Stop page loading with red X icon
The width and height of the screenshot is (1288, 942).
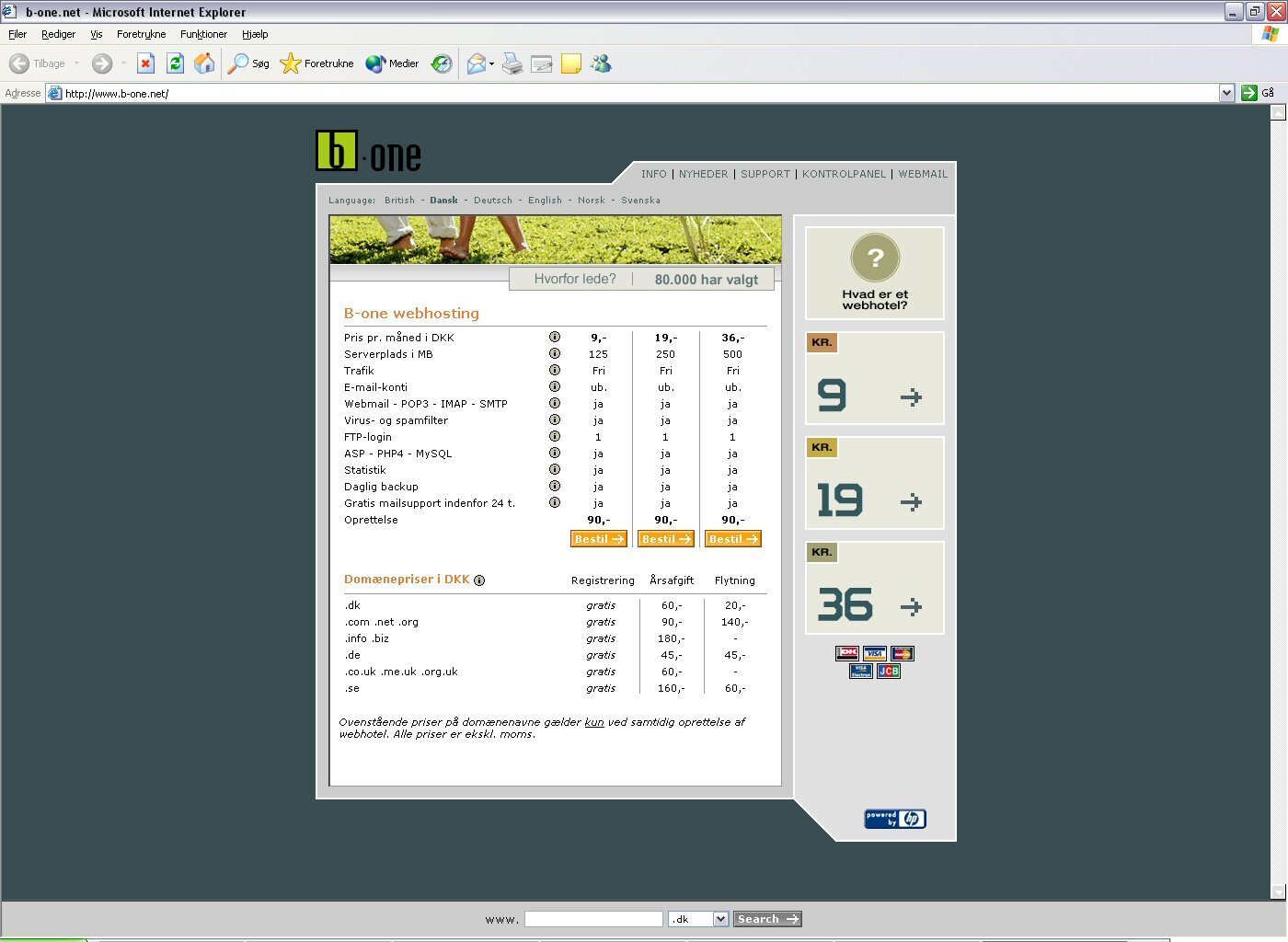click(x=145, y=63)
